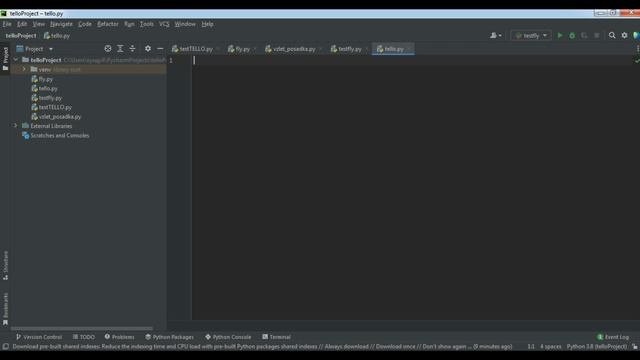Open Python 3.8 interpreter selector
640x360 pixels.
coord(597,347)
